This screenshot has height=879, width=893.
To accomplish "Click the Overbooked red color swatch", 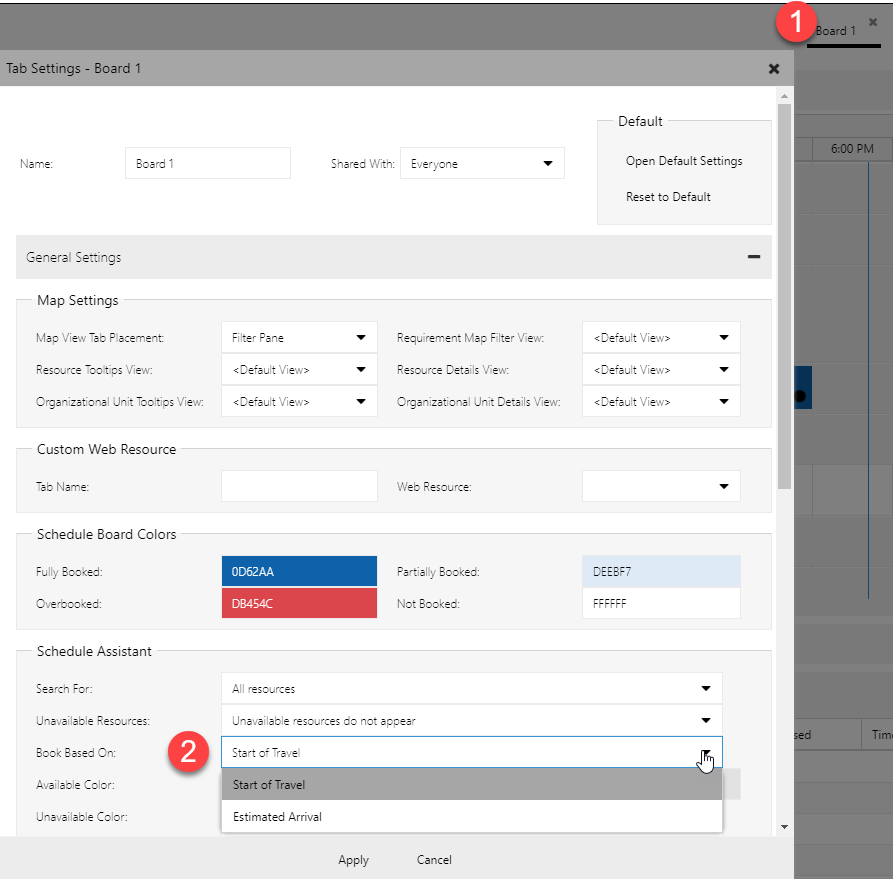I will tap(299, 604).
